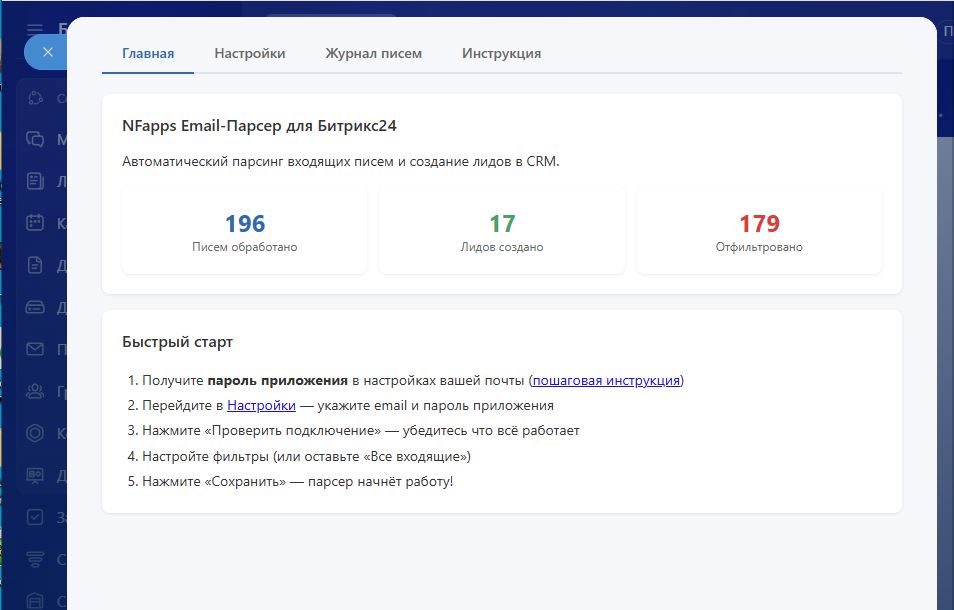Click the 17 Лидов создано stat card
Image resolution: width=954 pixels, height=610 pixels.
pyautogui.click(x=501, y=230)
